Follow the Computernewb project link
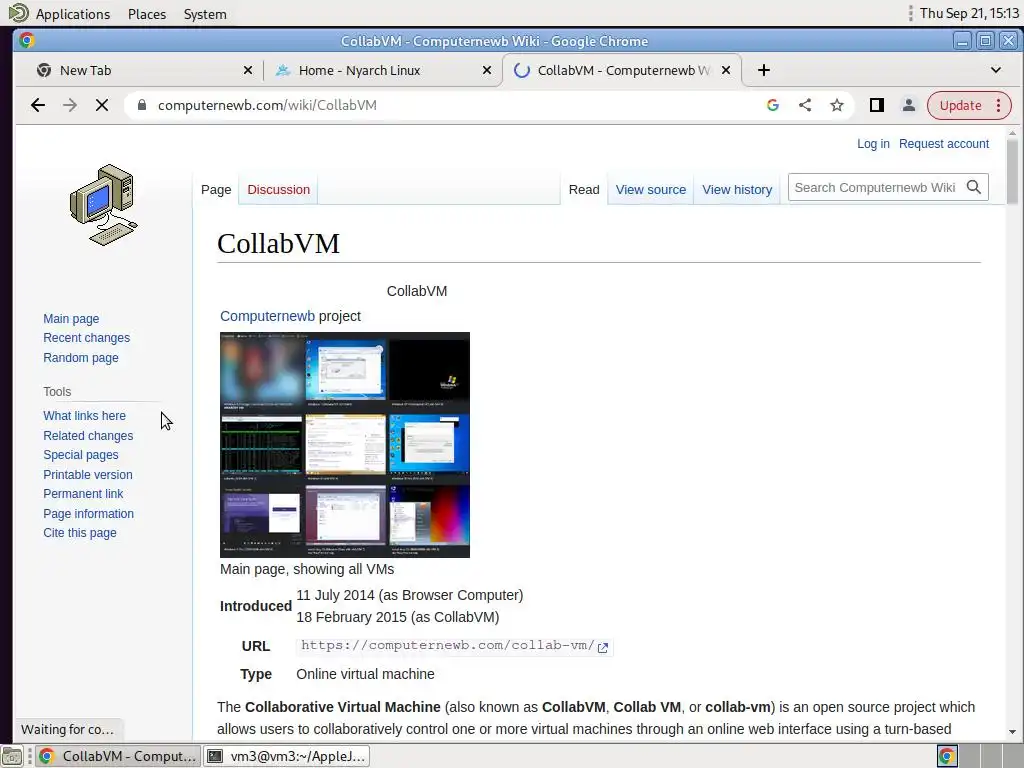1024x768 pixels. point(267,316)
